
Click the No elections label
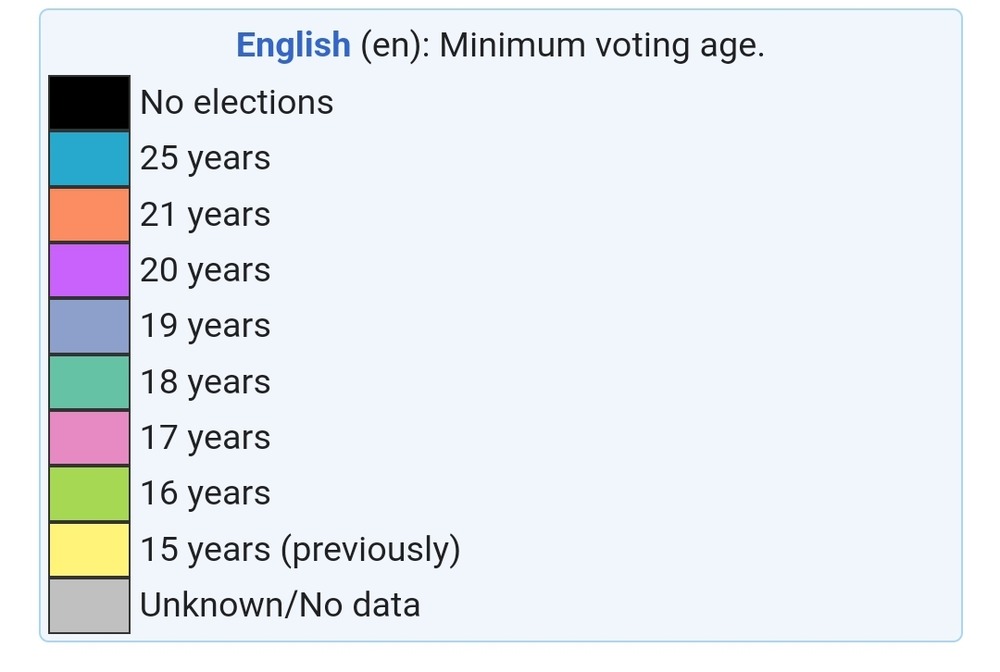(237, 103)
